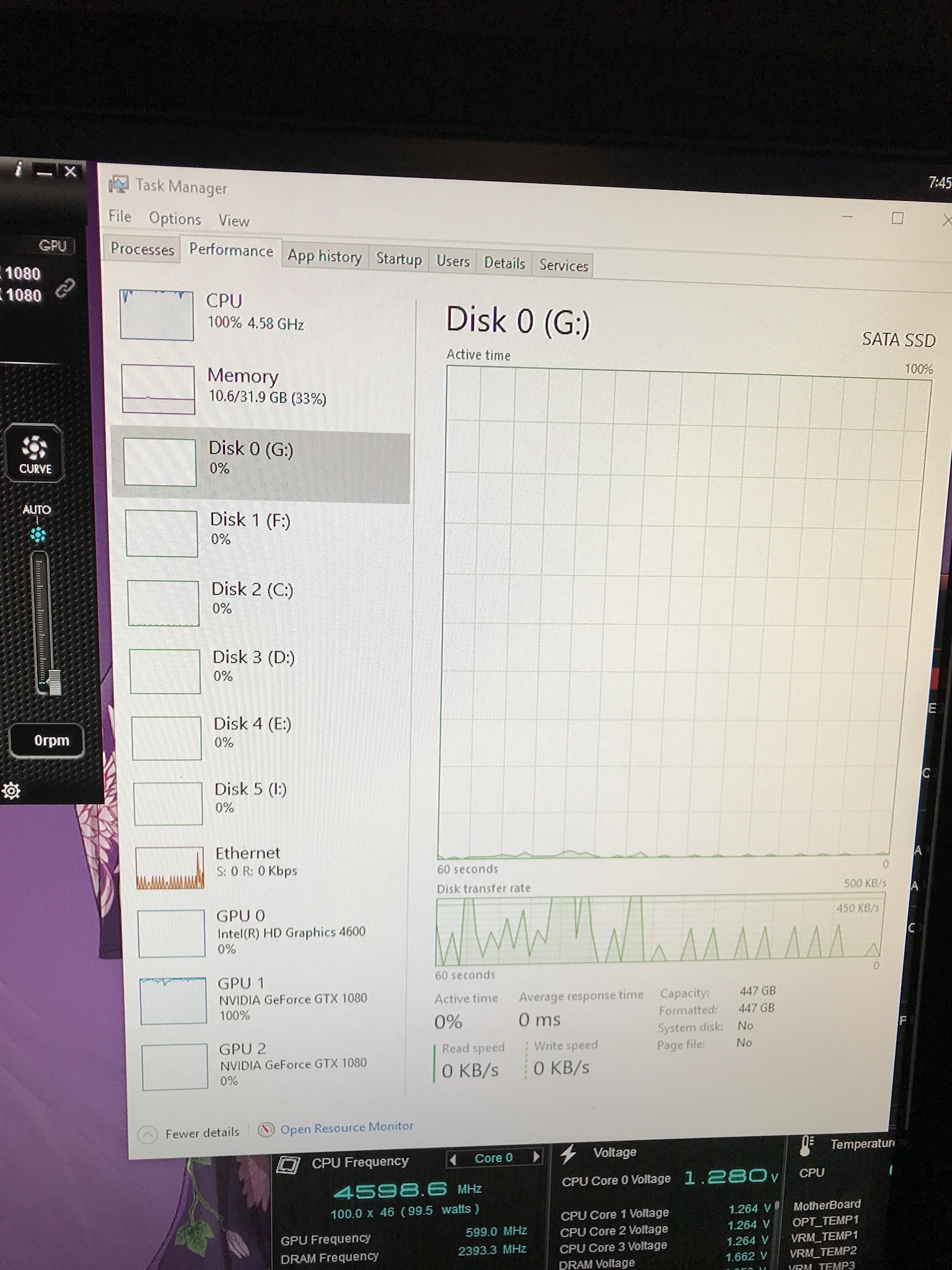The width and height of the screenshot is (952, 1270).
Task: Open Resource Monitor link
Action: (x=346, y=1127)
